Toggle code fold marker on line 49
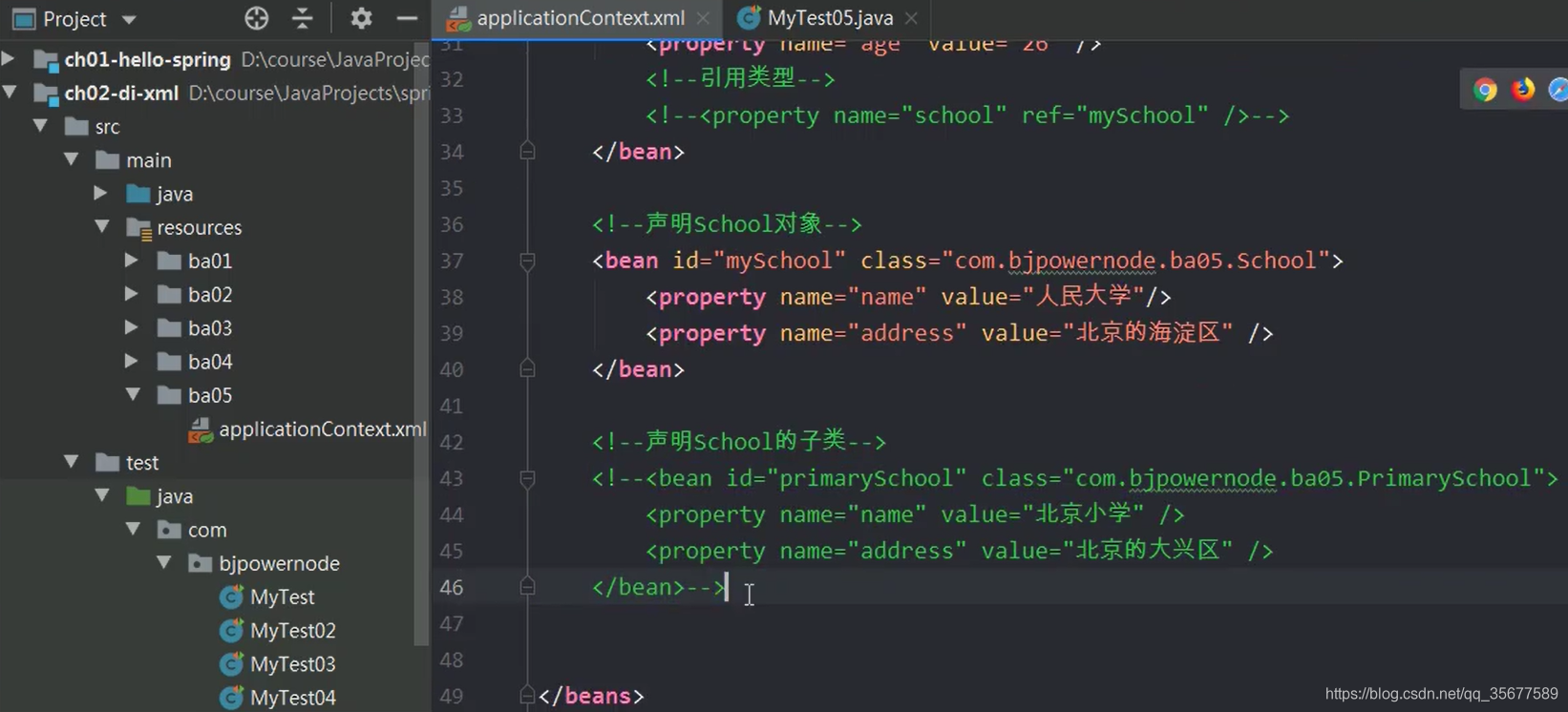Screen dimensions: 1568x712 pos(527,696)
